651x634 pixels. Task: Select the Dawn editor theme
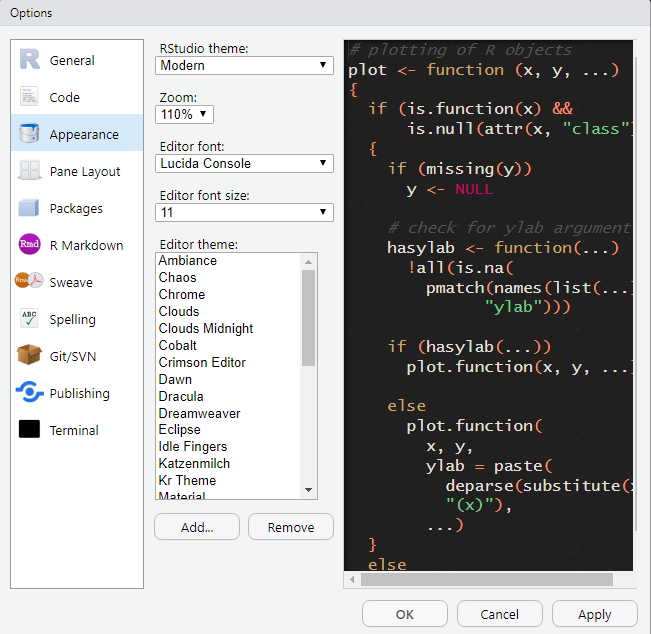[228, 379]
